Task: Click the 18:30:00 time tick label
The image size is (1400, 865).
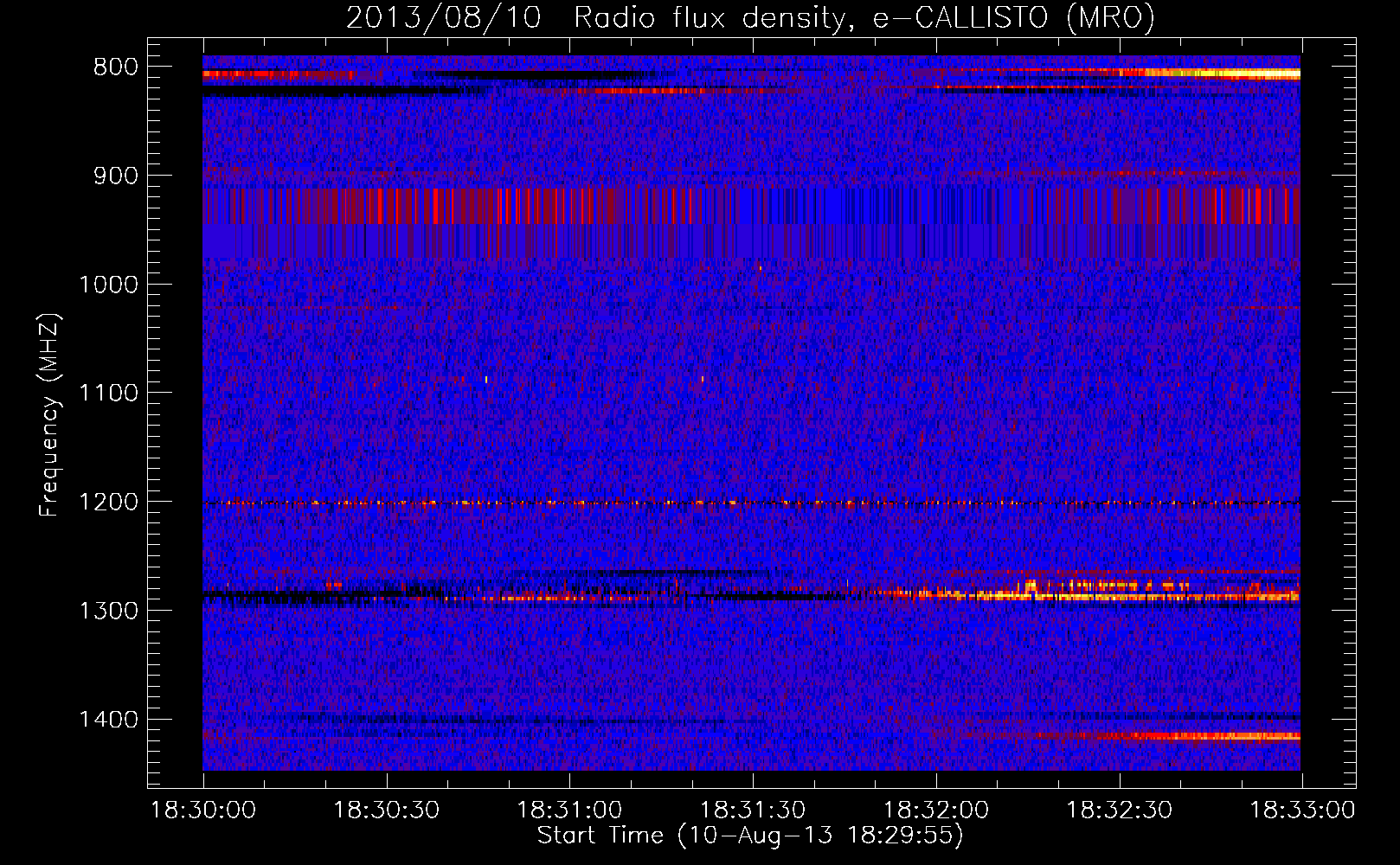Action: click(x=203, y=811)
